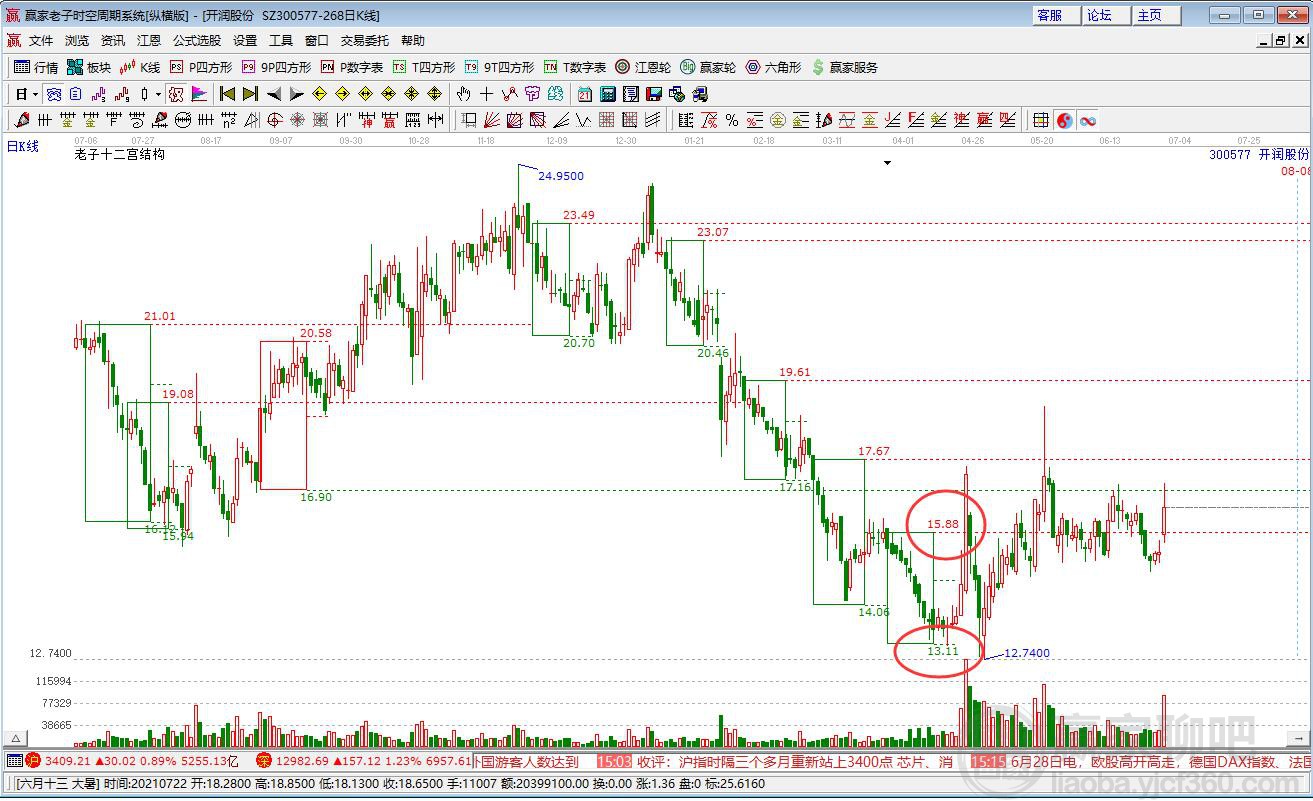Screen dimensions: 1313x801
Task: Click the 24.9500 peak price label
Action: (x=561, y=176)
